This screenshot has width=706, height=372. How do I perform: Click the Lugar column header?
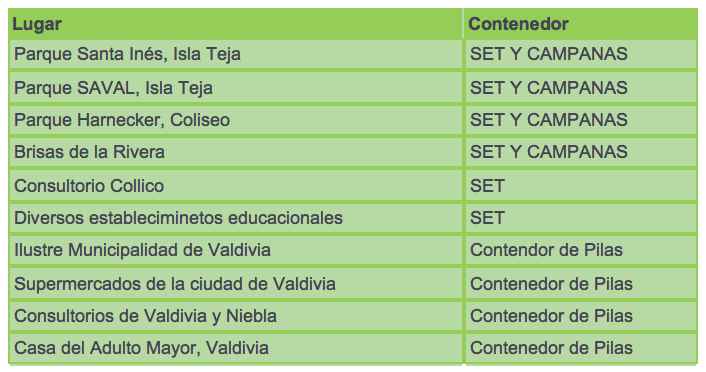[x=235, y=24]
